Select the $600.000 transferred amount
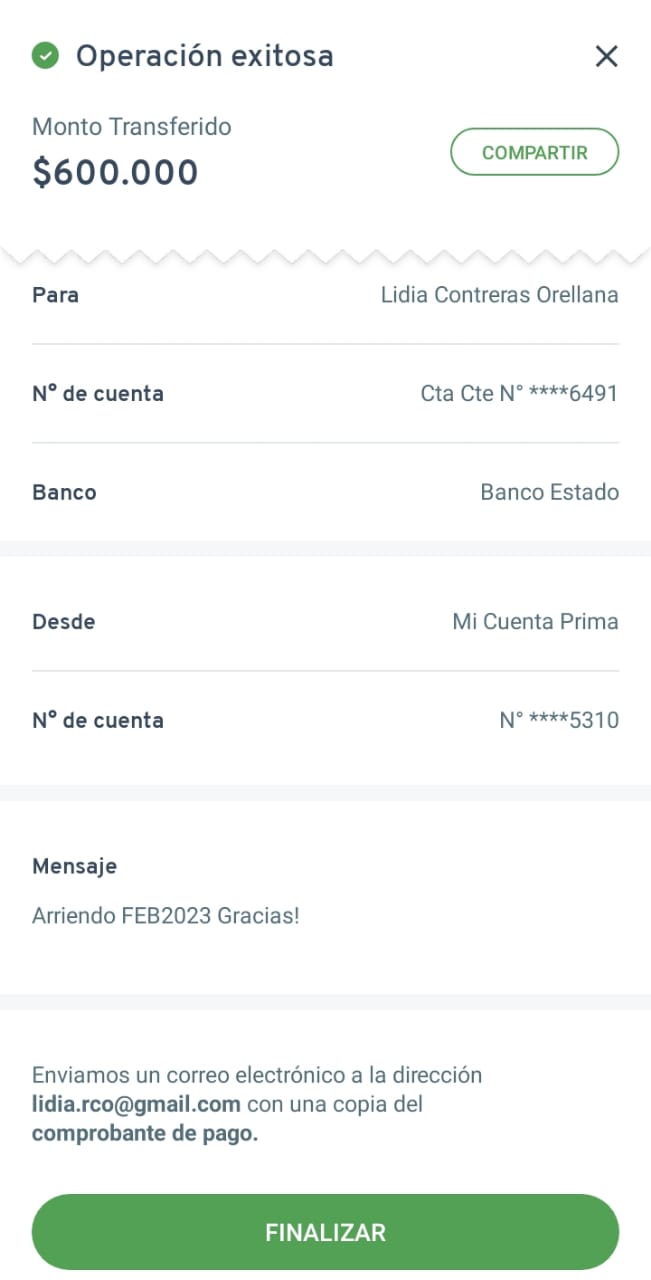The image size is (651, 1280). 115,173
